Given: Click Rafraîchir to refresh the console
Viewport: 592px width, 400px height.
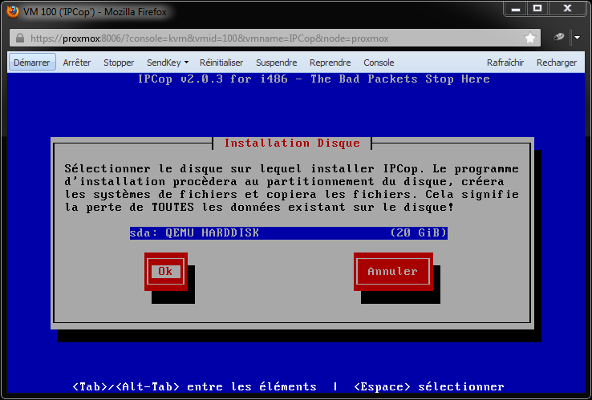Looking at the screenshot, I should (505, 62).
